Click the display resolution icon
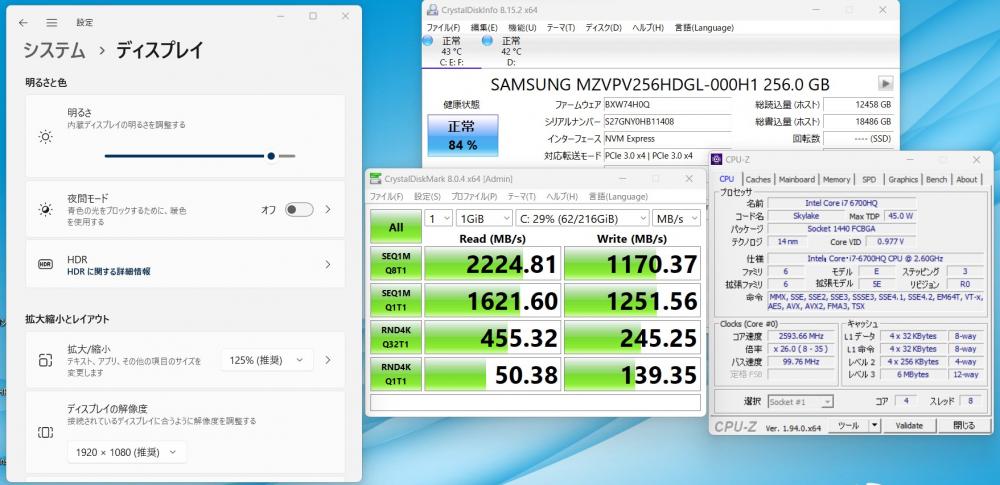 (45, 433)
